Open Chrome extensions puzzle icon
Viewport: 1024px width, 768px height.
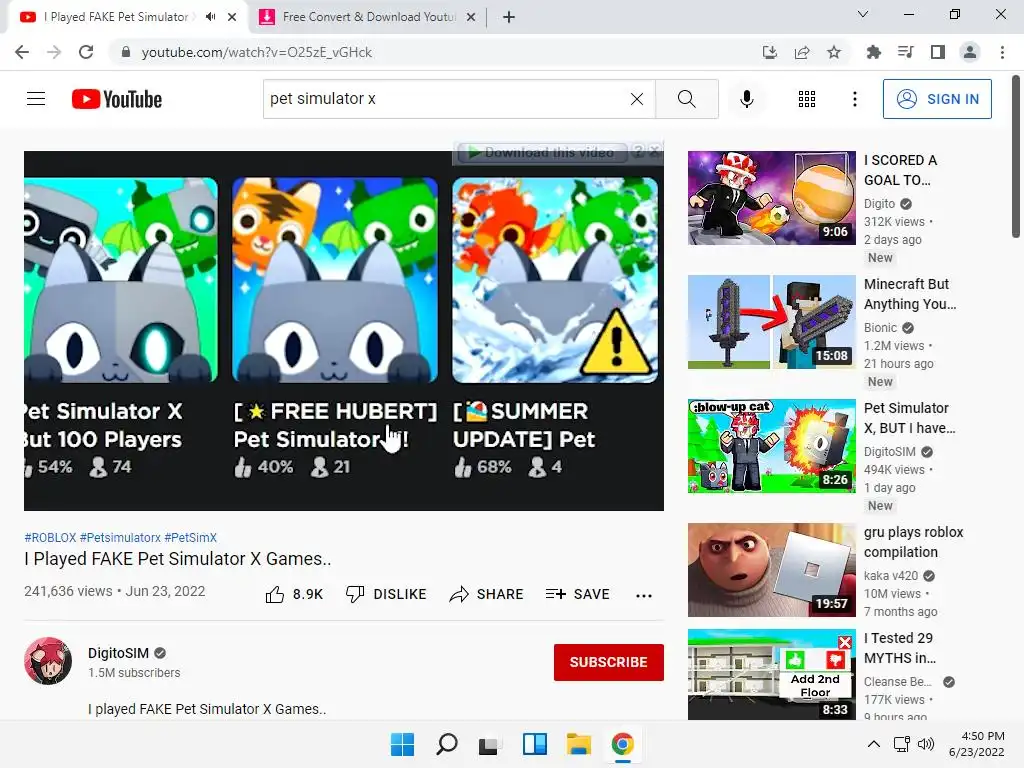874,52
